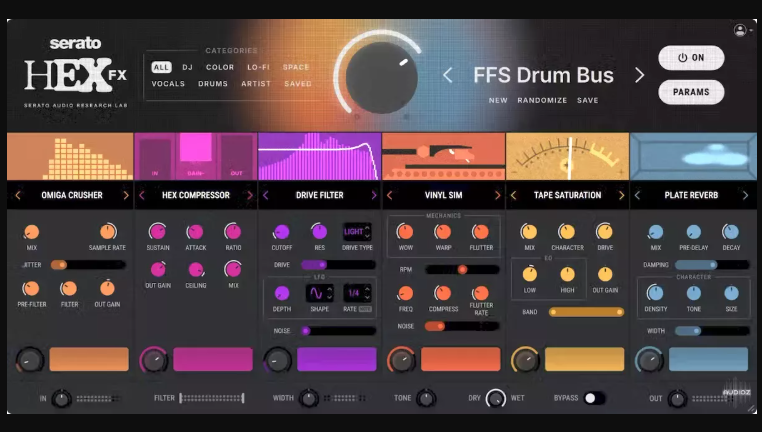This screenshot has height=432, width=762.
Task: Click the PRE-DELAY knob
Action: pos(693,232)
